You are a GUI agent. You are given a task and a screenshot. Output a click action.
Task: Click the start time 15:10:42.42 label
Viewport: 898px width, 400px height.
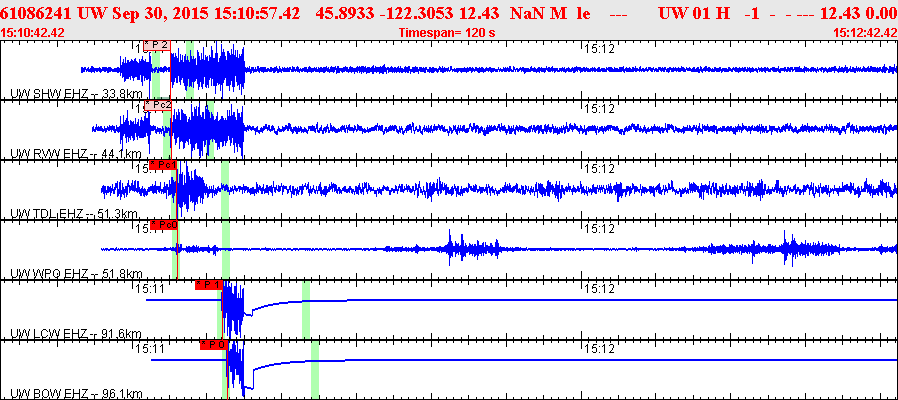[33, 32]
